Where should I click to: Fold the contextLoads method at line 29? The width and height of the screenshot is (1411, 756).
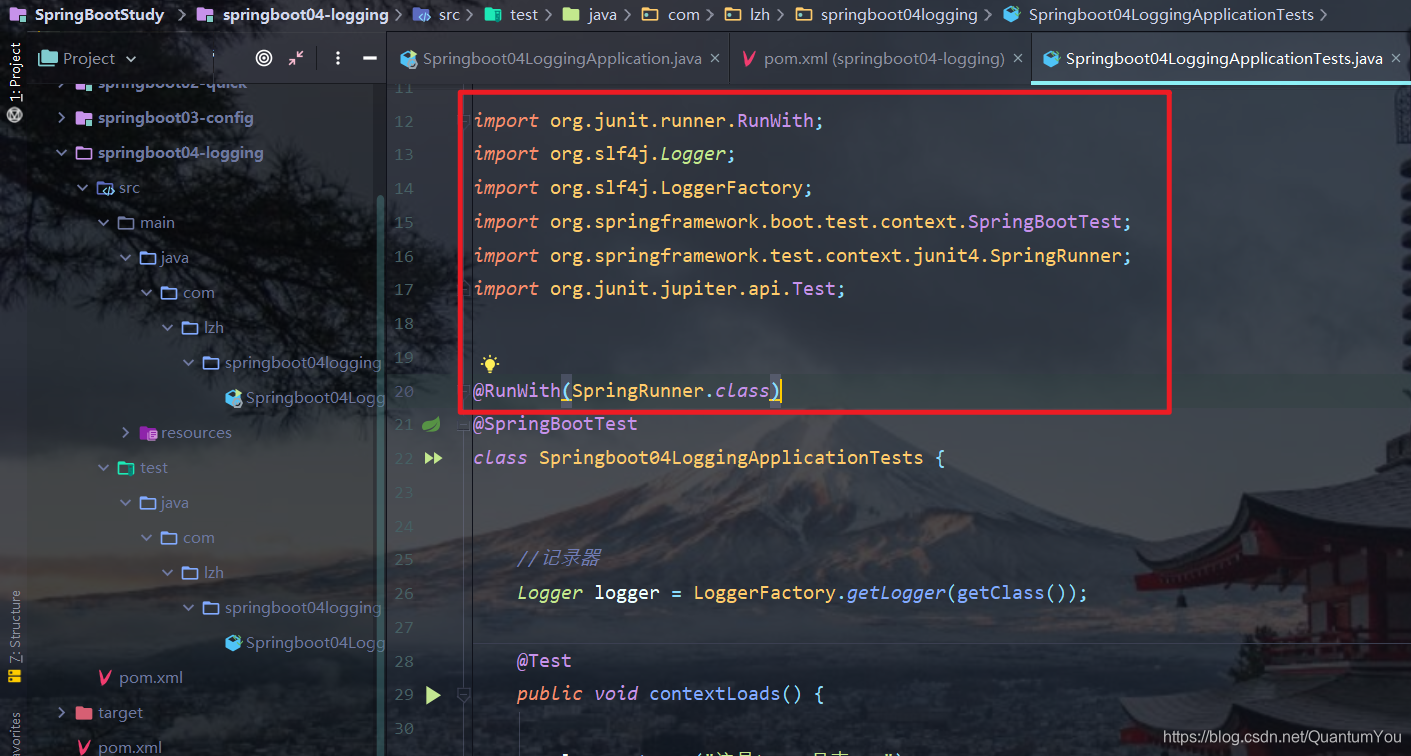tap(463, 694)
